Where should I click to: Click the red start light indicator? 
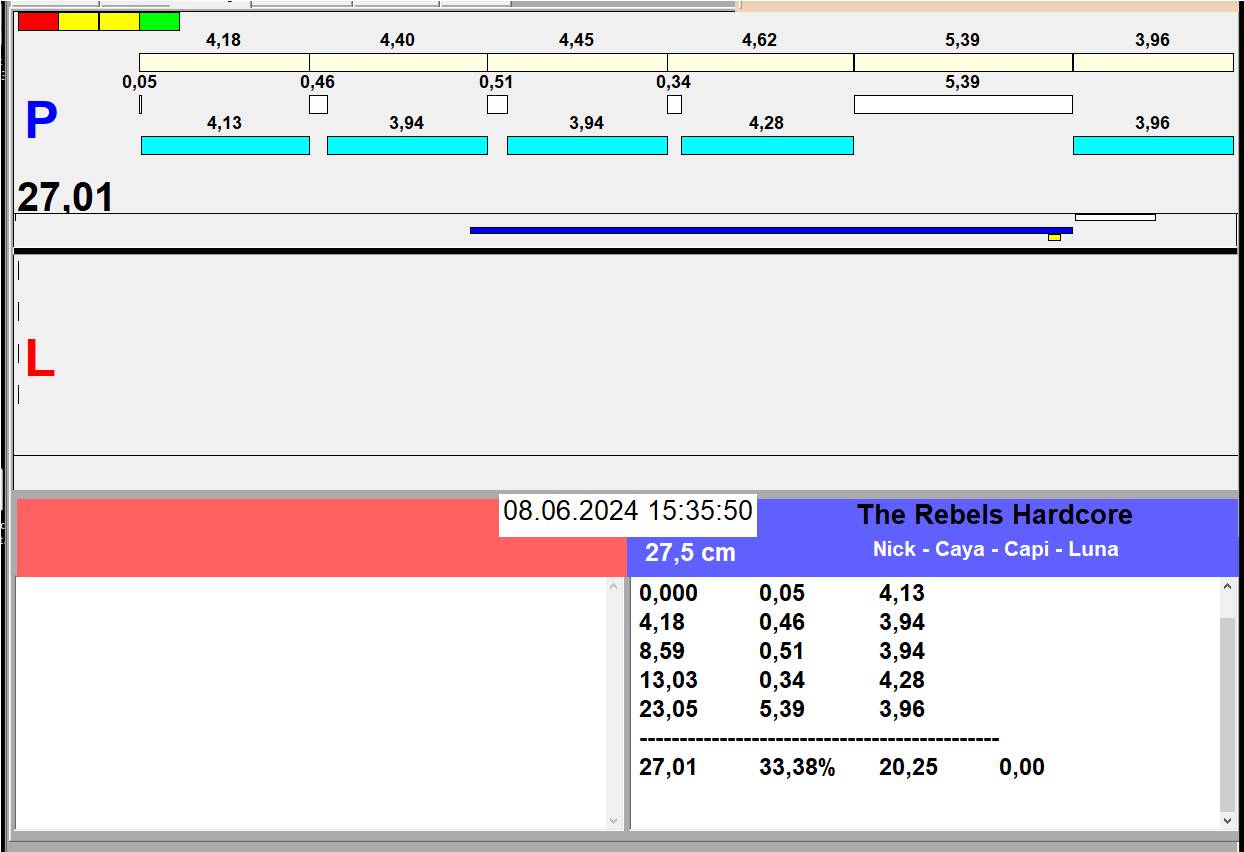coord(38,21)
